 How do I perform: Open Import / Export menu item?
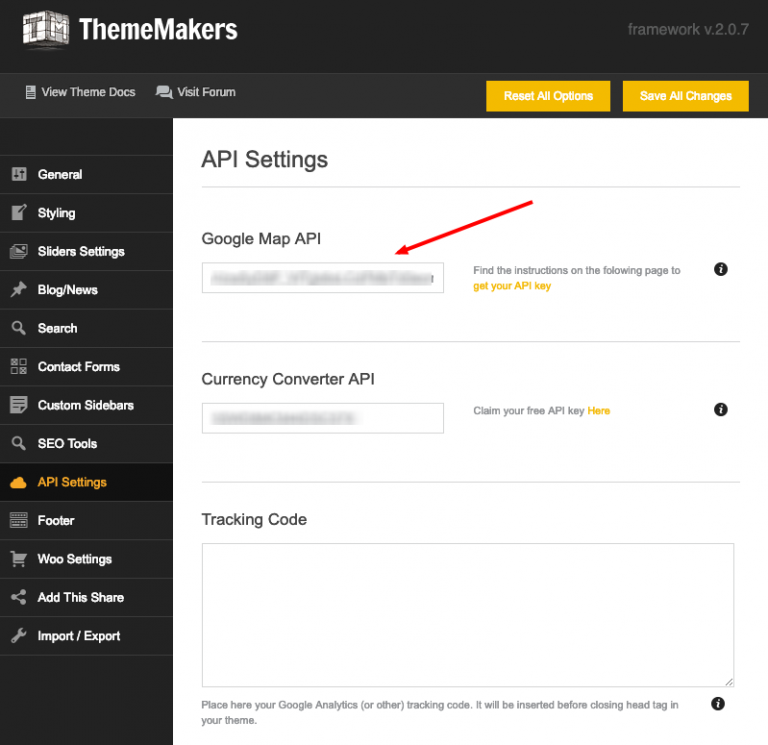pos(86,636)
